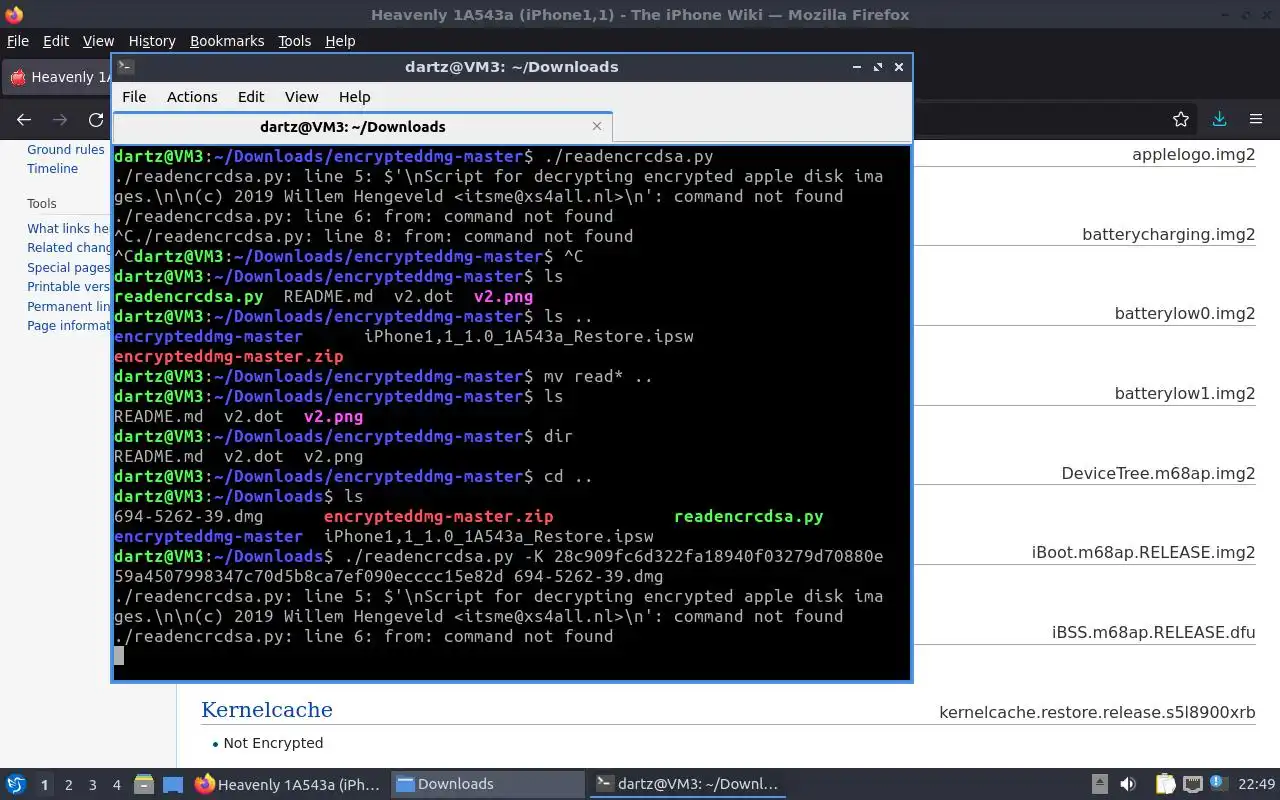This screenshot has height=800, width=1280.
Task: Open the clipboard manager tray icon
Action: coord(1166,784)
